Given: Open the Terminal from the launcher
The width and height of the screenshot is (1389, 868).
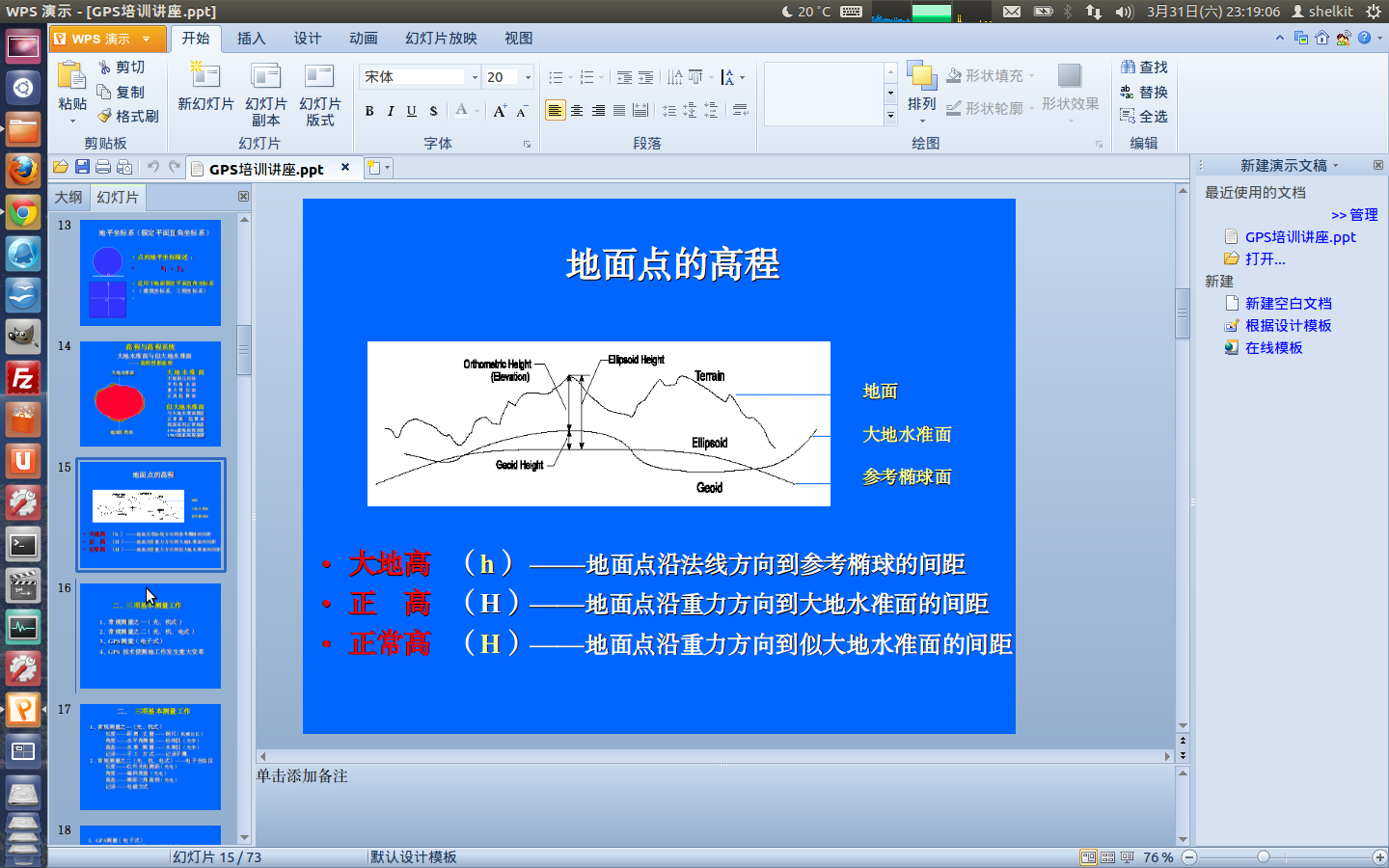Looking at the screenshot, I should 23,545.
